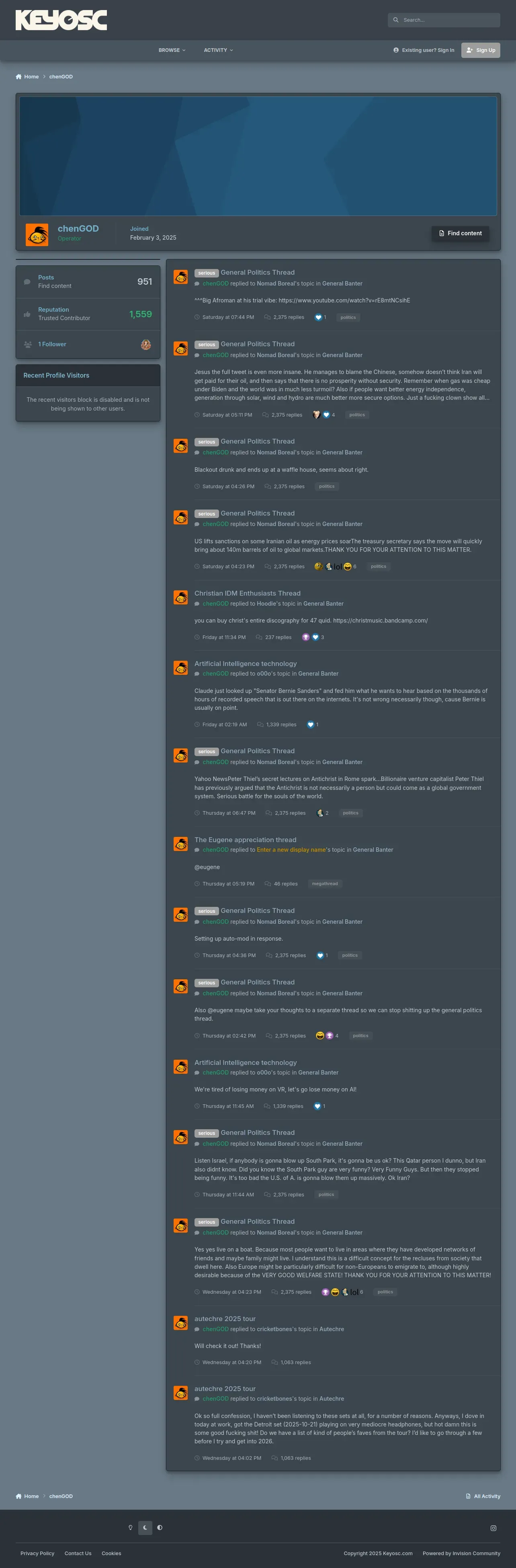The image size is (516, 1568).
Task: Click the All Activity icon link
Action: (x=468, y=1496)
